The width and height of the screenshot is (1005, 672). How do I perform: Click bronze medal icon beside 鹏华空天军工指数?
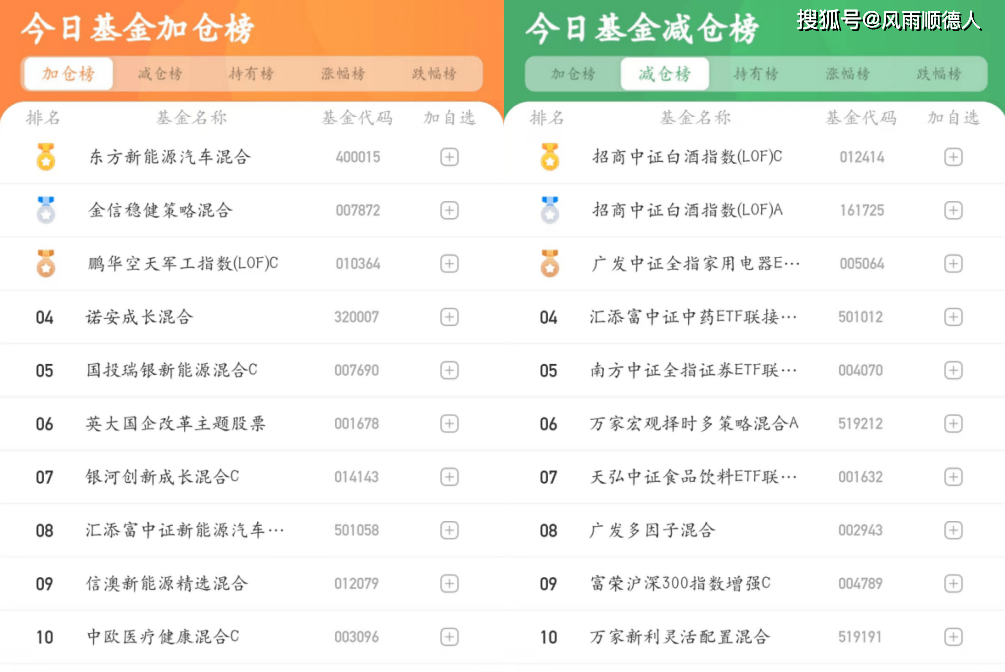coord(46,263)
